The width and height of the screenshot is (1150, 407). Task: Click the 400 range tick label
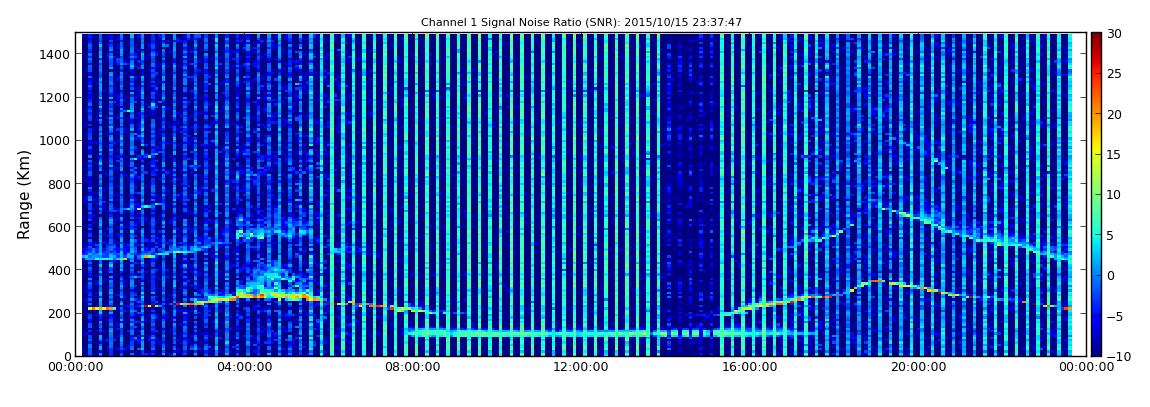[x=59, y=270]
